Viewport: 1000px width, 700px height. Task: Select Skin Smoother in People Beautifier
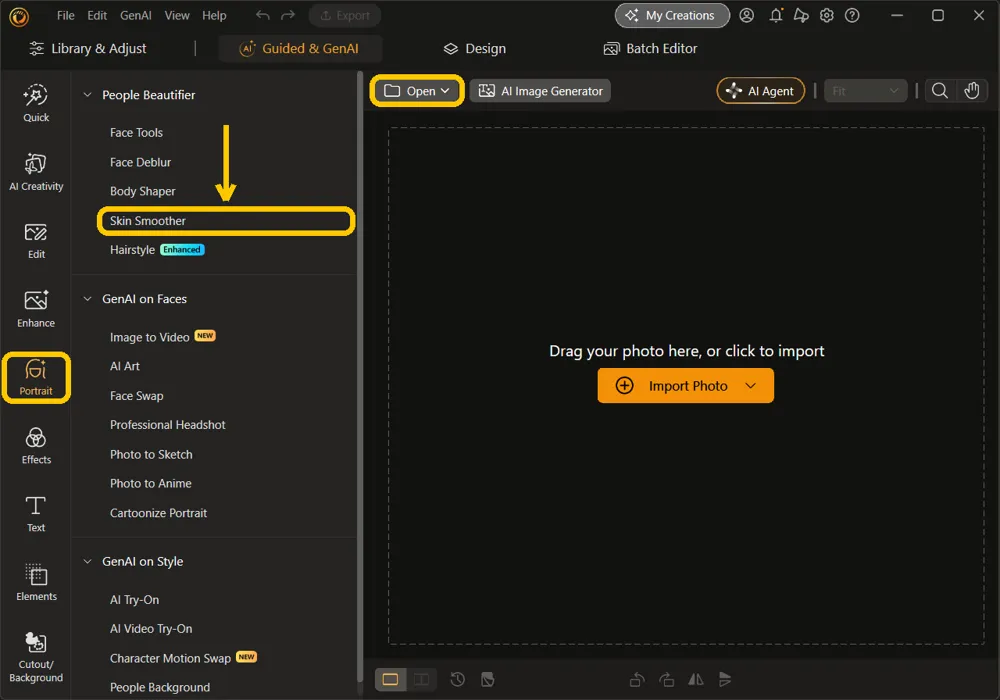click(226, 221)
